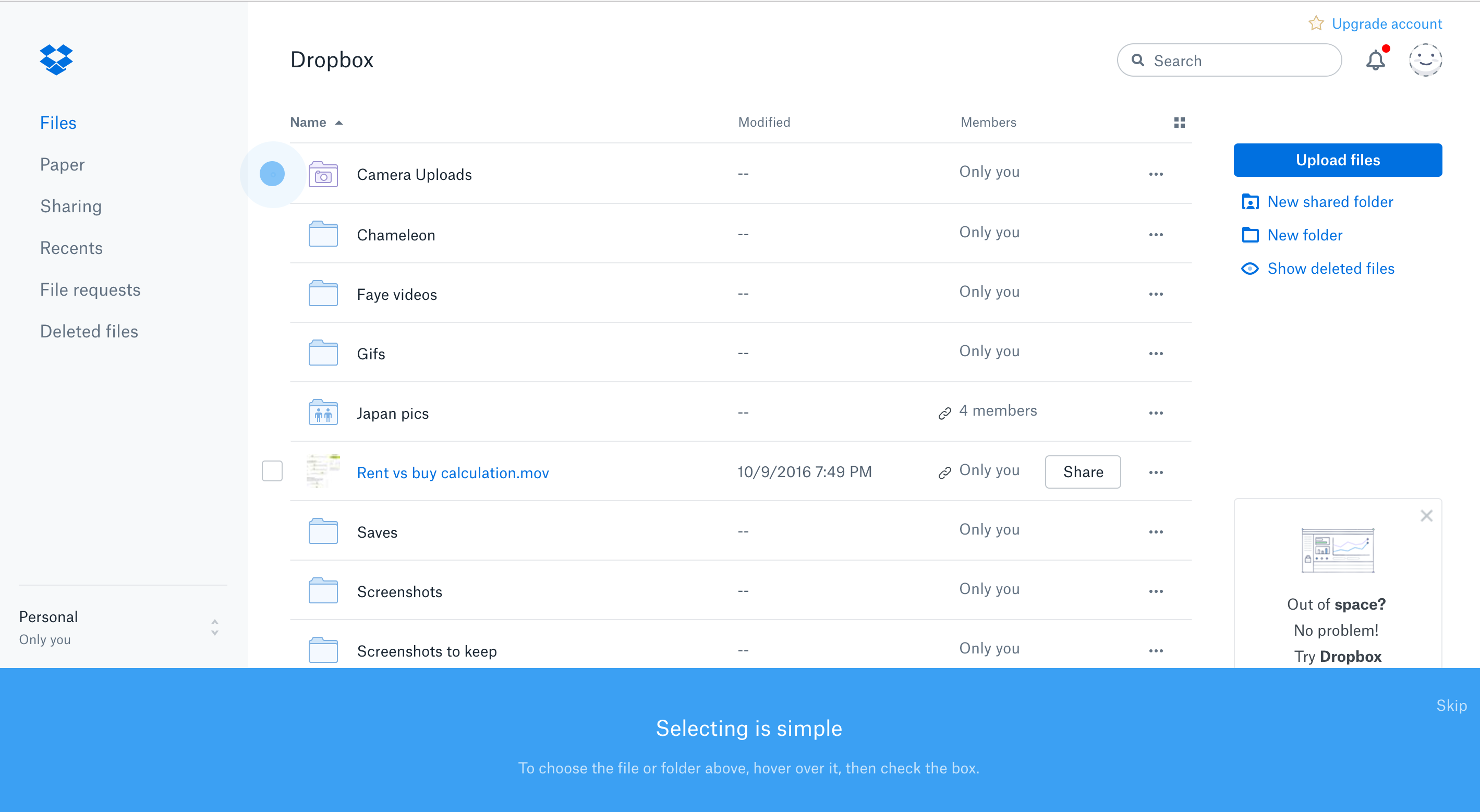Open notifications via the bell icon
This screenshot has height=812, width=1480.
coord(1375,60)
